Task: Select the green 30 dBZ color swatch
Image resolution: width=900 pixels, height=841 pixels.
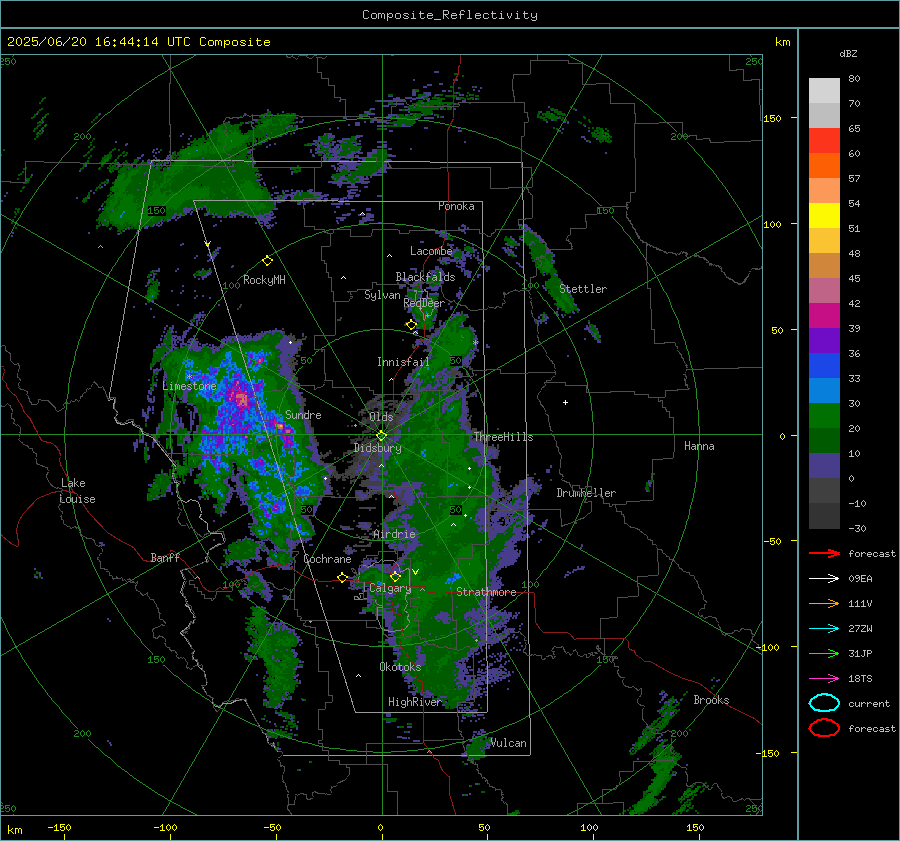Action: point(824,415)
